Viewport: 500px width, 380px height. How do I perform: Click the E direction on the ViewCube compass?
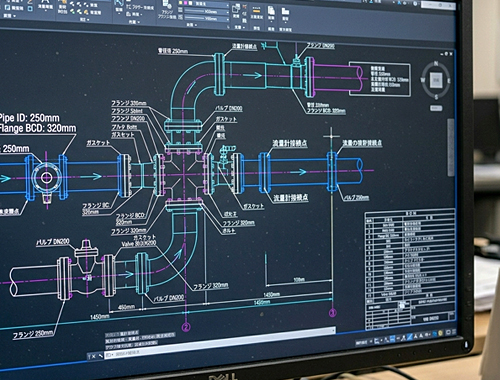tap(449, 81)
